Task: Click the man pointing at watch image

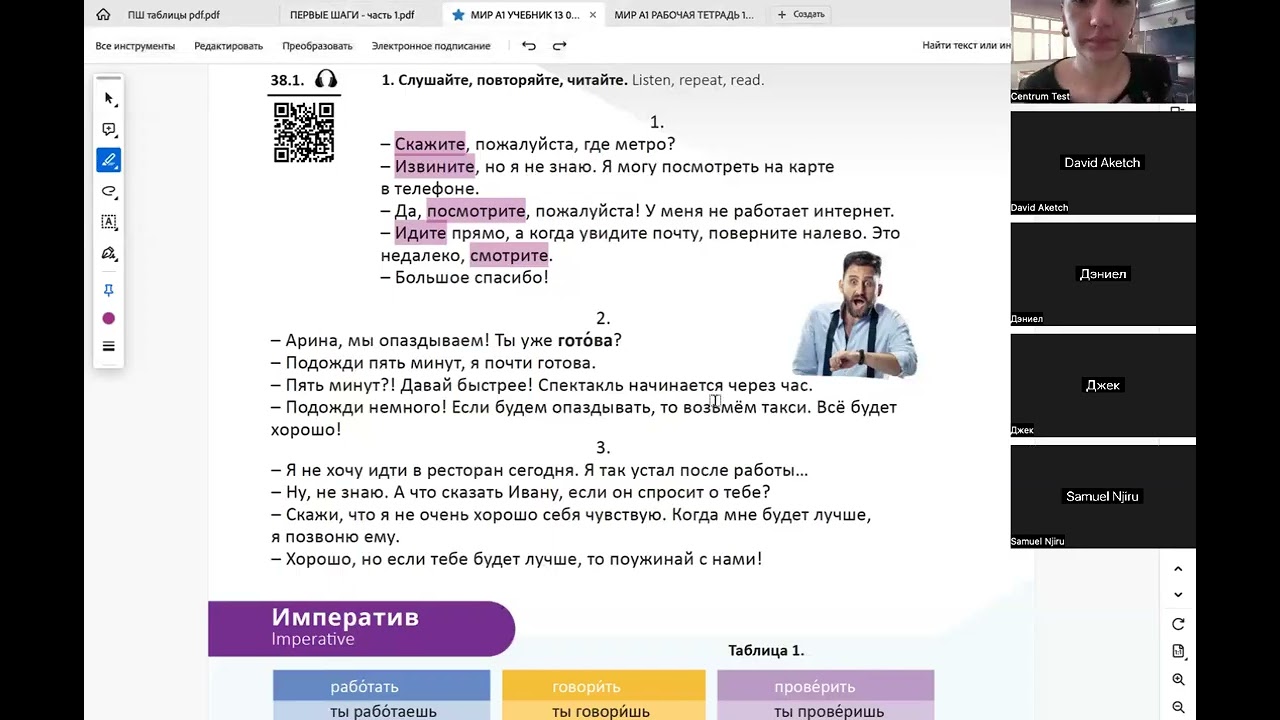Action: pos(855,314)
